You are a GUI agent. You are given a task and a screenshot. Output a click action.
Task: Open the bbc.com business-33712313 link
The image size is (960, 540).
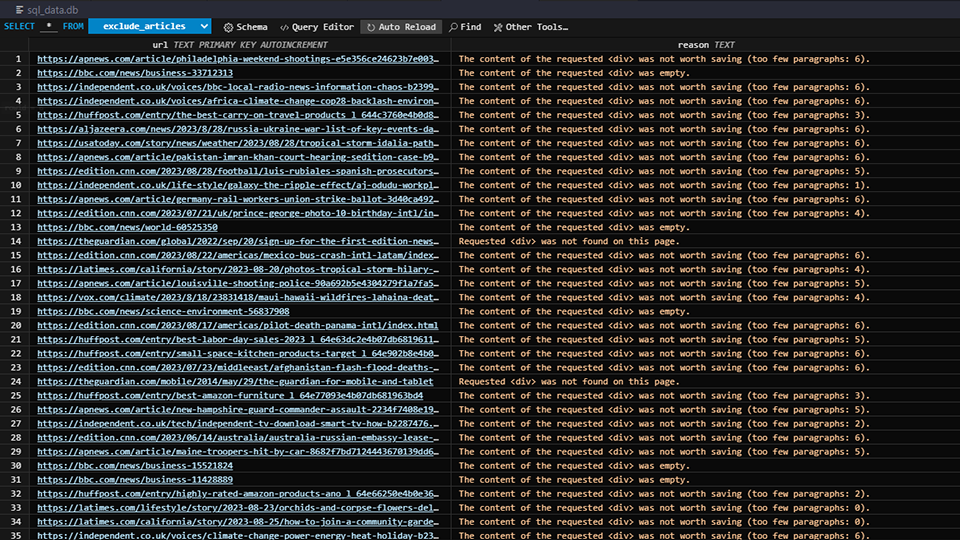[135, 73]
